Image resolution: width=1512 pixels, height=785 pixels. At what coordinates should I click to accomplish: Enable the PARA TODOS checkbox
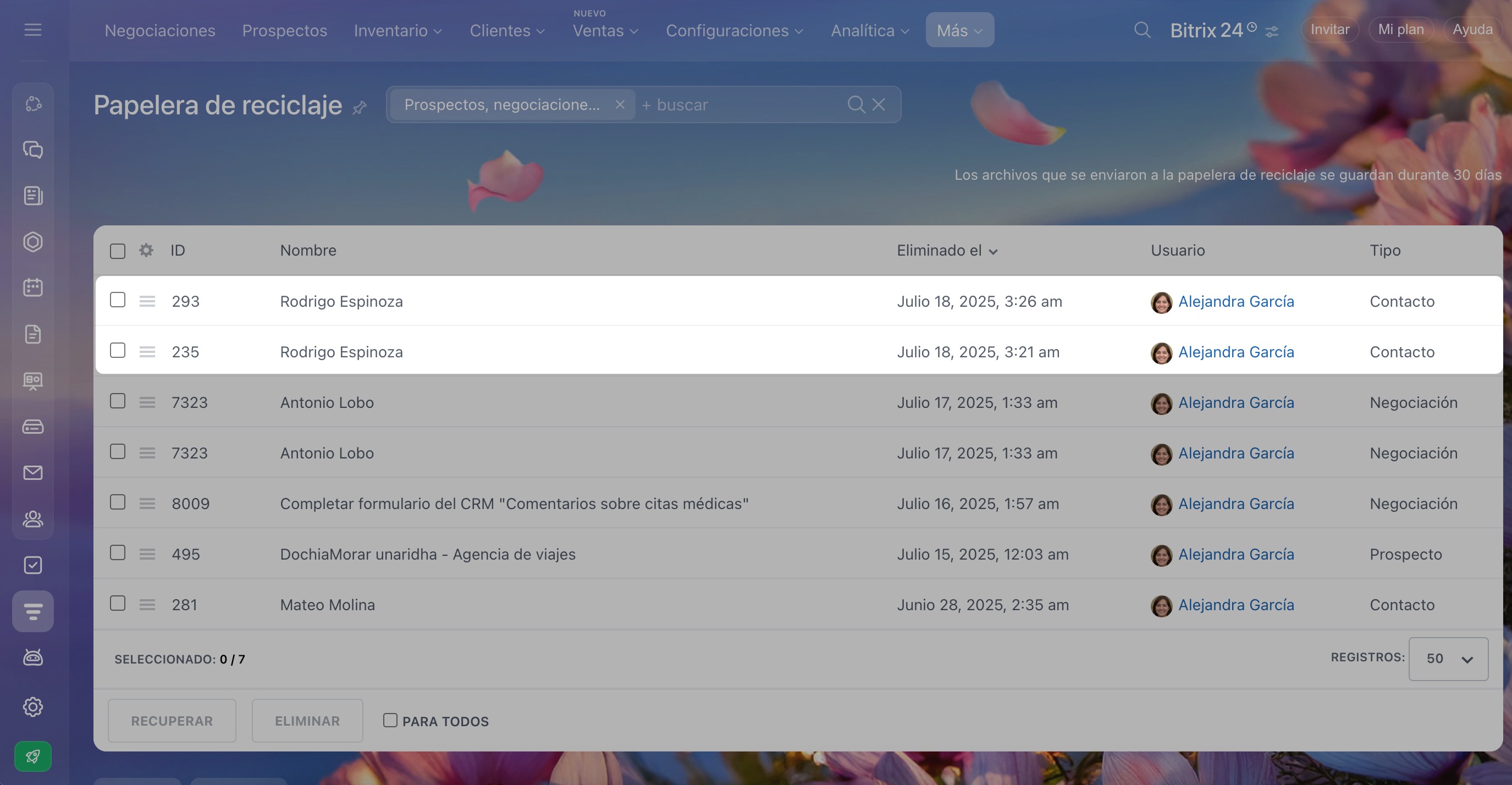pos(390,720)
